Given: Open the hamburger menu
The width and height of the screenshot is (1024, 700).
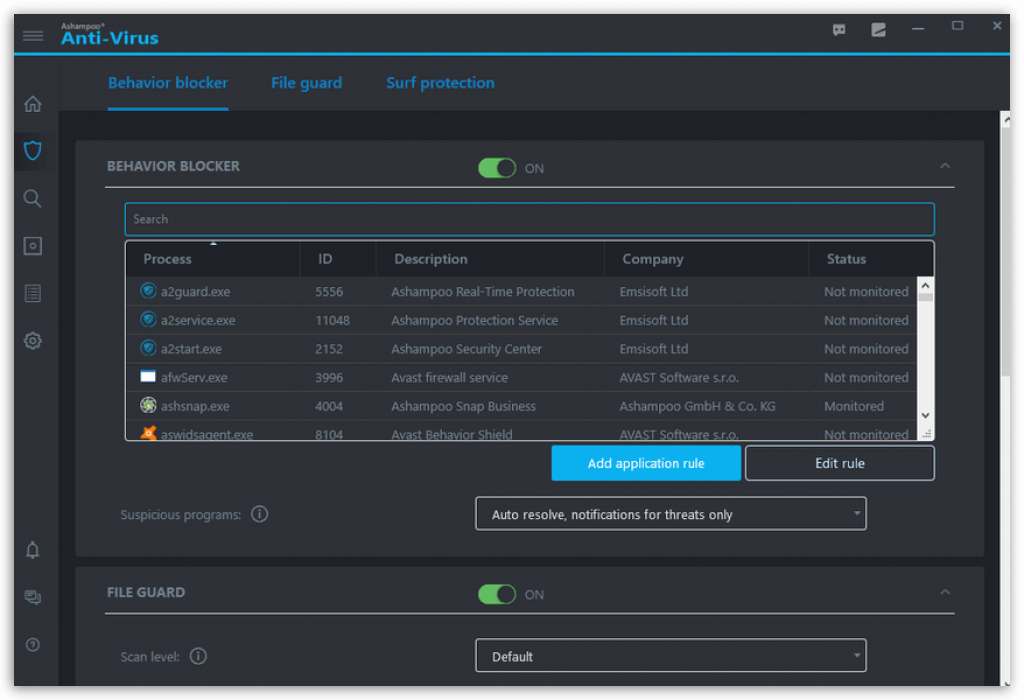Looking at the screenshot, I should pyautogui.click(x=33, y=36).
